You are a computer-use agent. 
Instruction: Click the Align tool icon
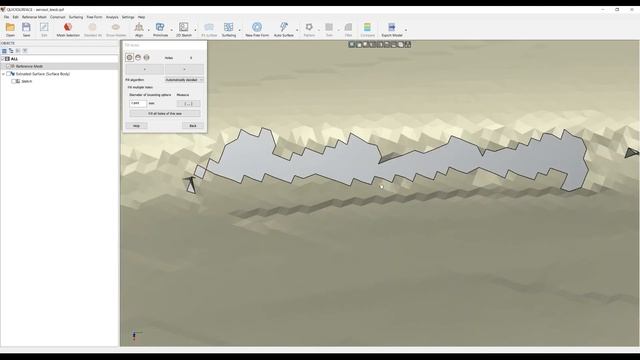point(139,28)
